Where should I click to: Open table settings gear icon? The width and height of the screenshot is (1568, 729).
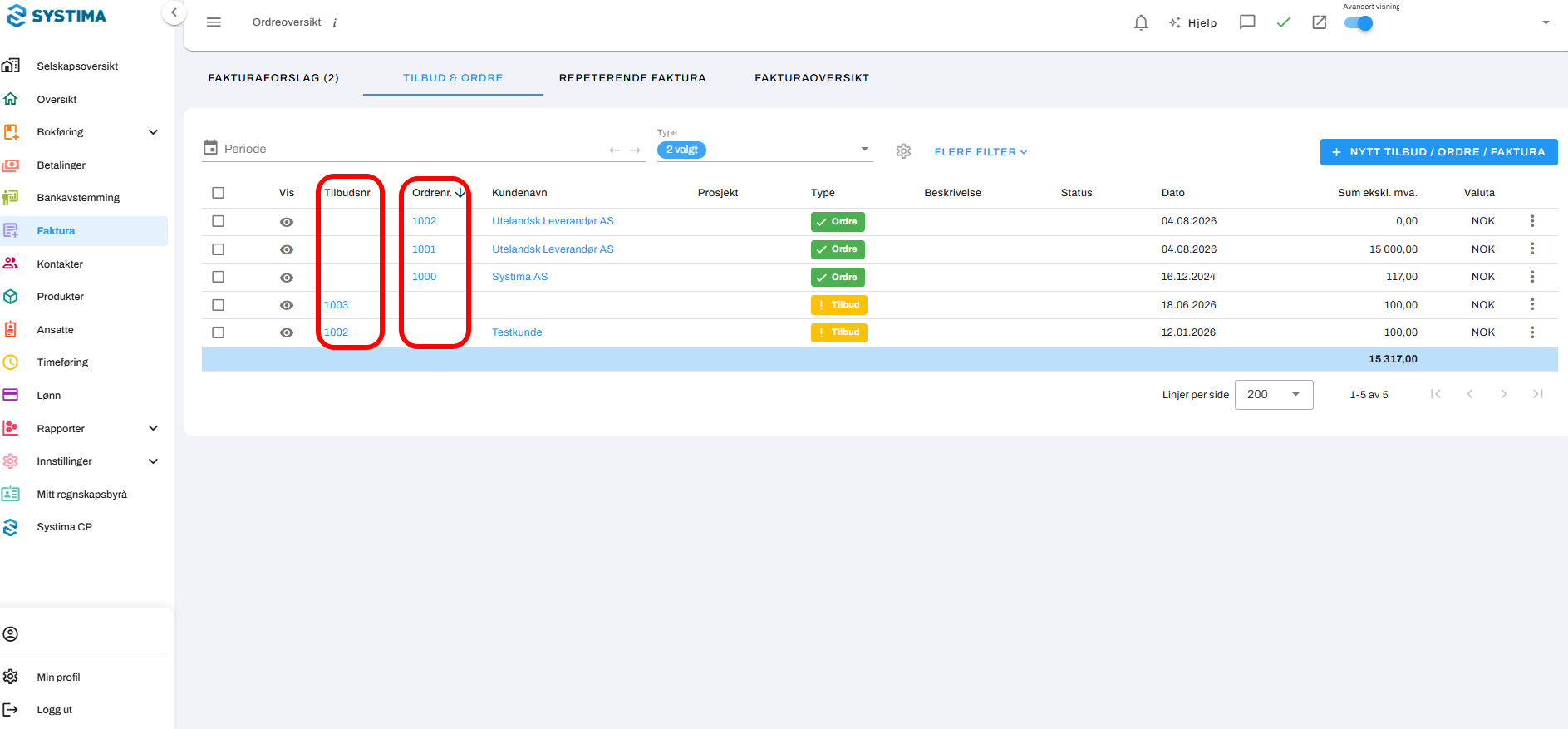[x=904, y=151]
